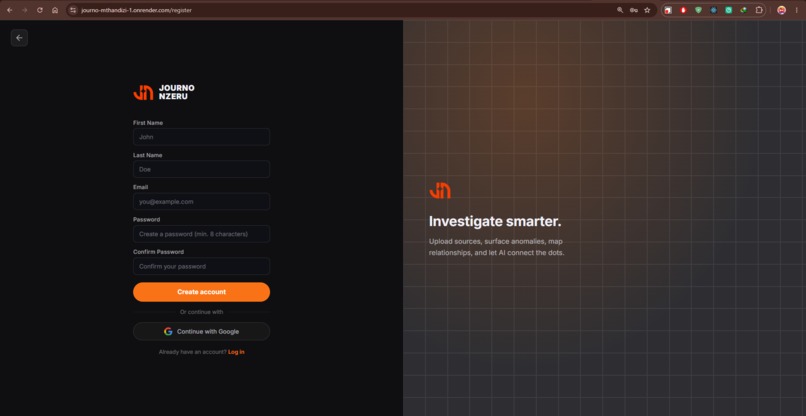Focus the Email input field
Image resolution: width=806 pixels, height=416 pixels.
tap(202, 202)
